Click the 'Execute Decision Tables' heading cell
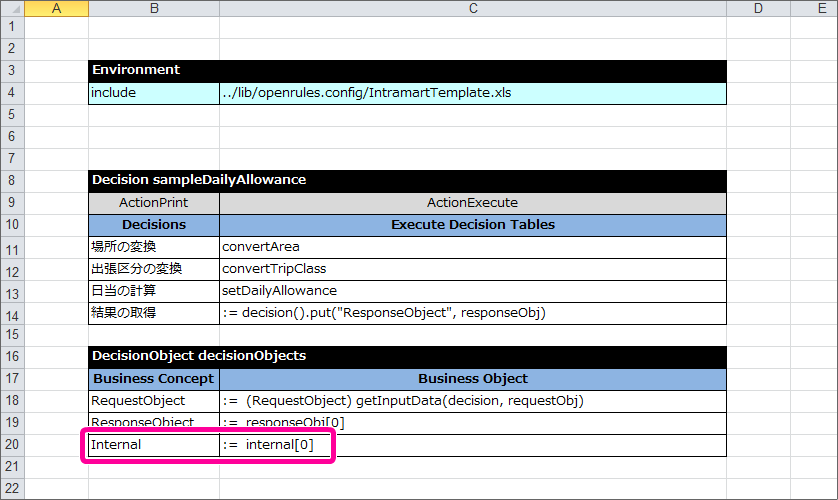The height and width of the screenshot is (500, 838). point(473,225)
